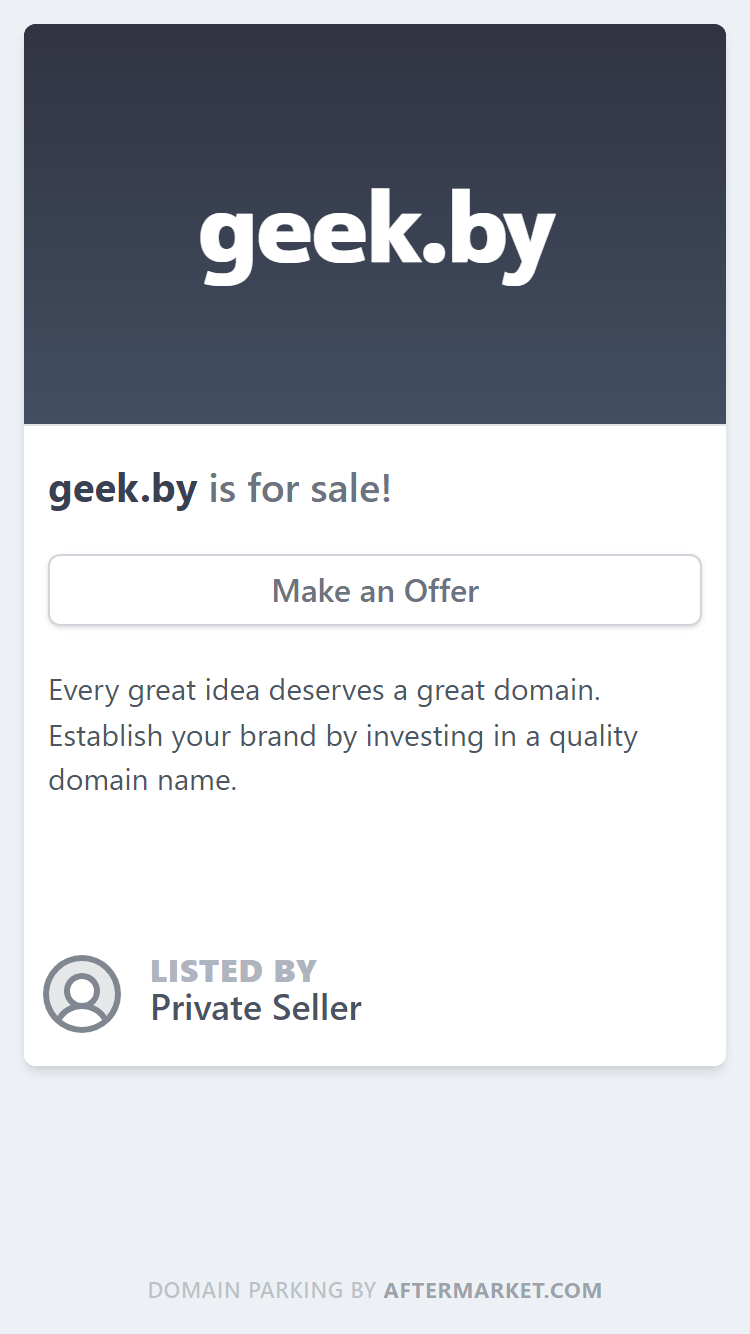Click the Make an Offer button
This screenshot has height=1334, width=750.
coord(375,590)
